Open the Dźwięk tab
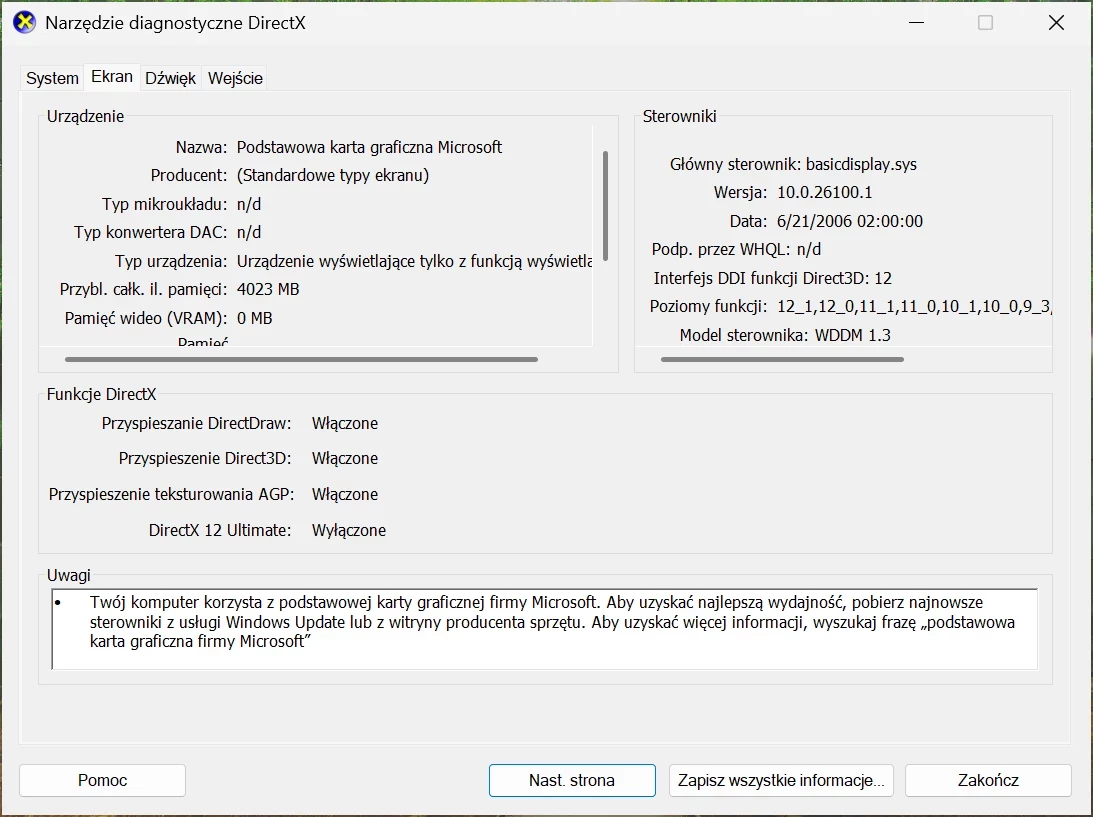The image size is (1093, 817). click(x=170, y=78)
